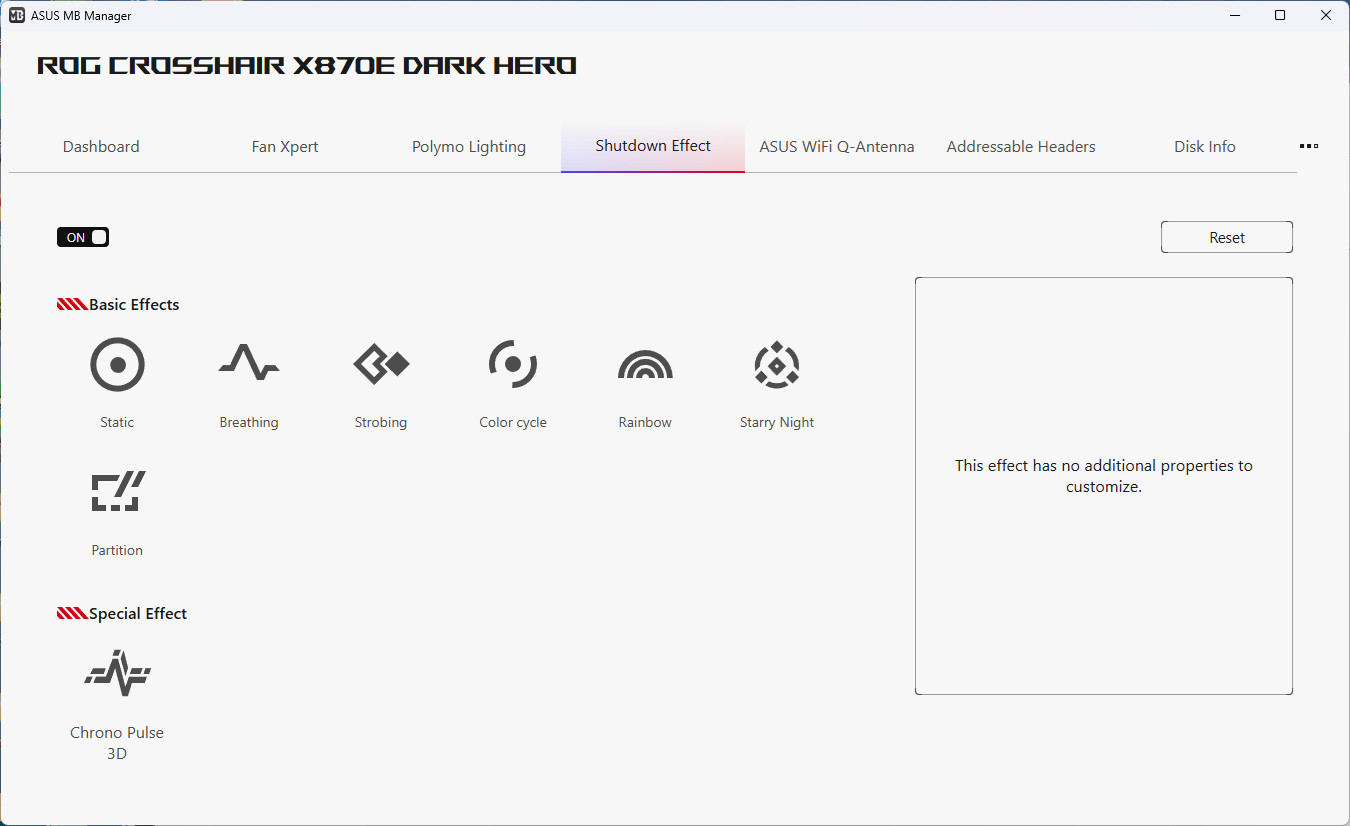Click the effect properties panel area

[x=1103, y=580]
